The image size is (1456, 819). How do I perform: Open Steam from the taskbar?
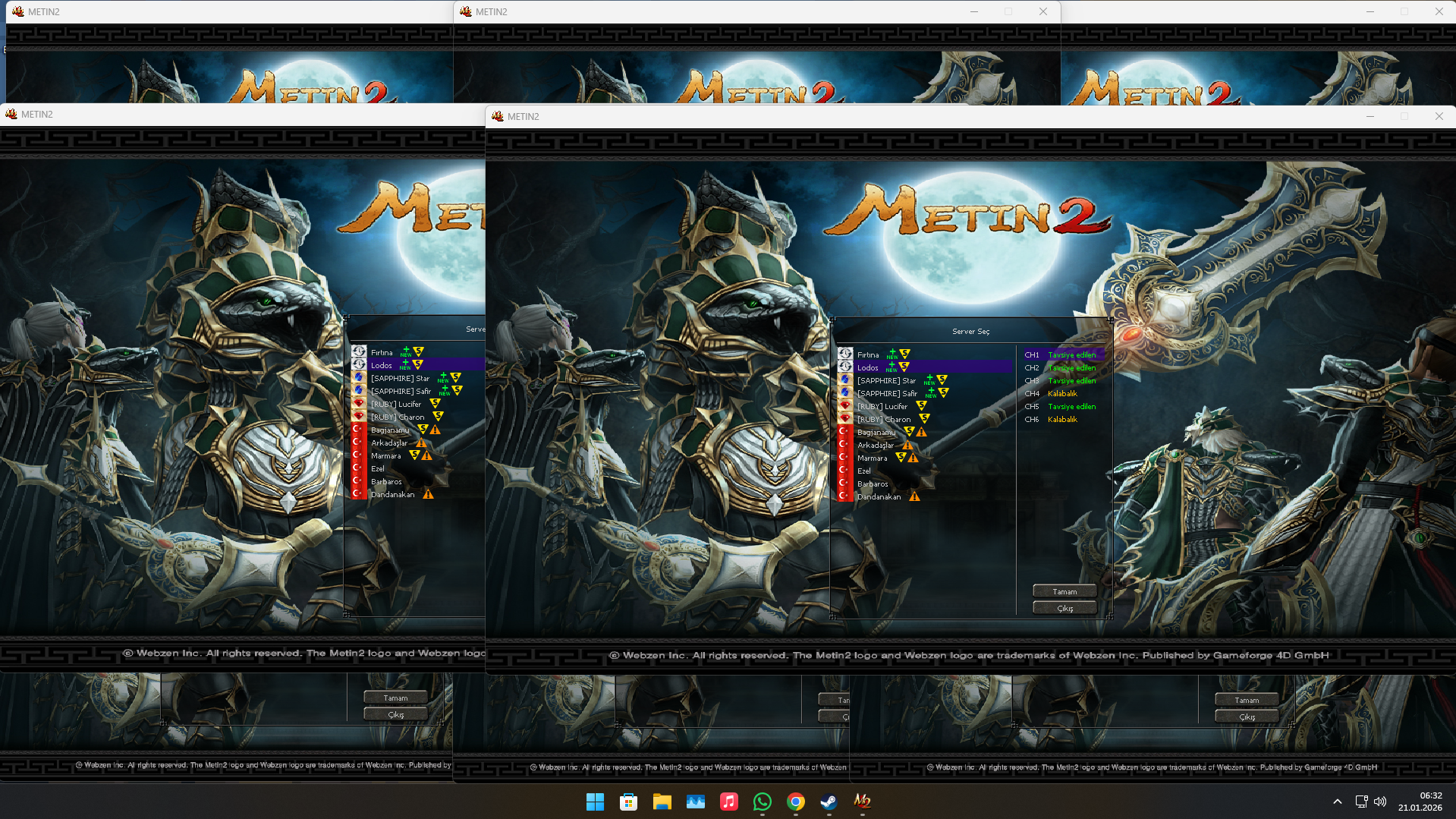[x=829, y=802]
